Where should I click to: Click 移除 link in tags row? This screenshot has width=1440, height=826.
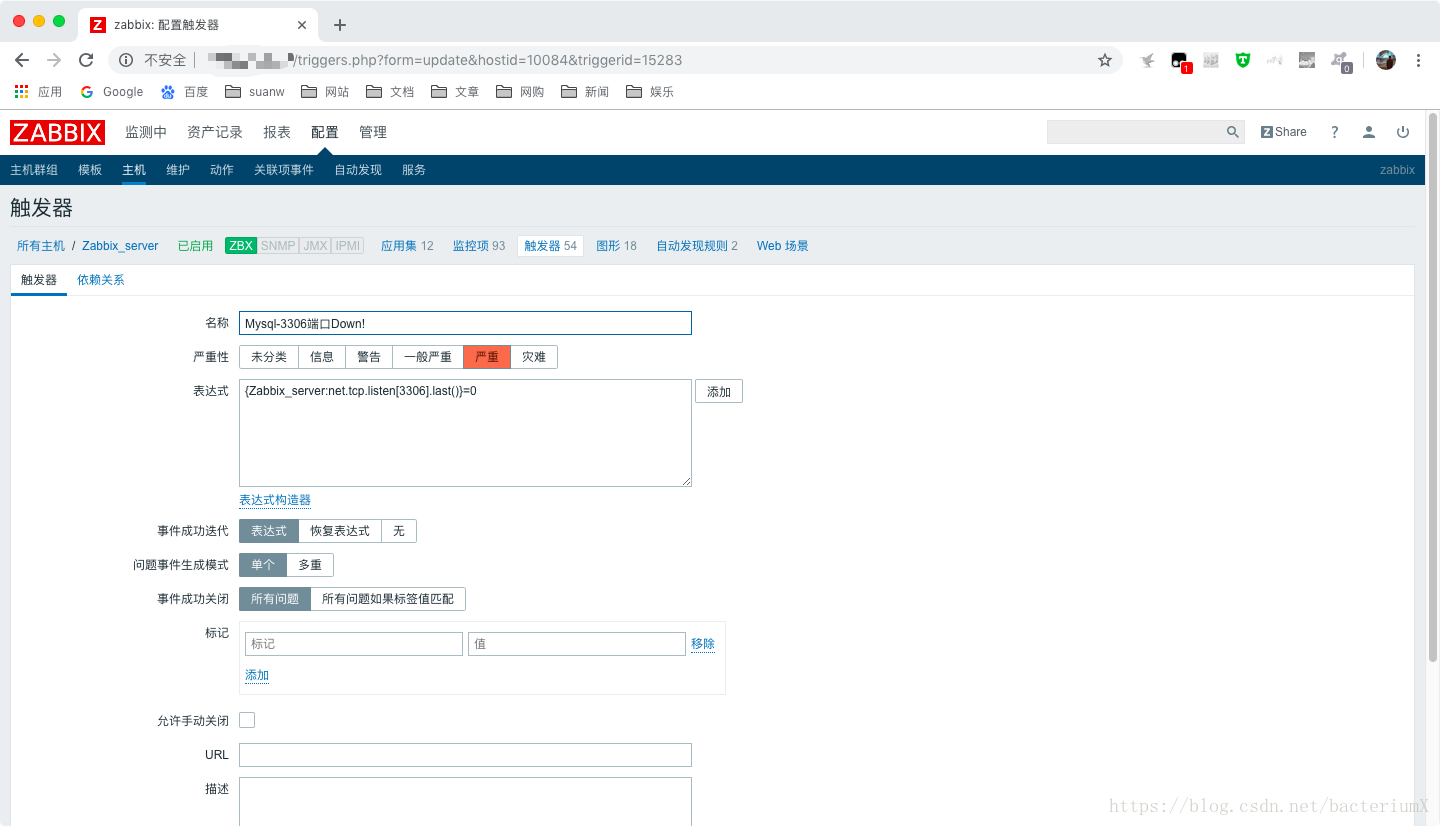point(703,644)
